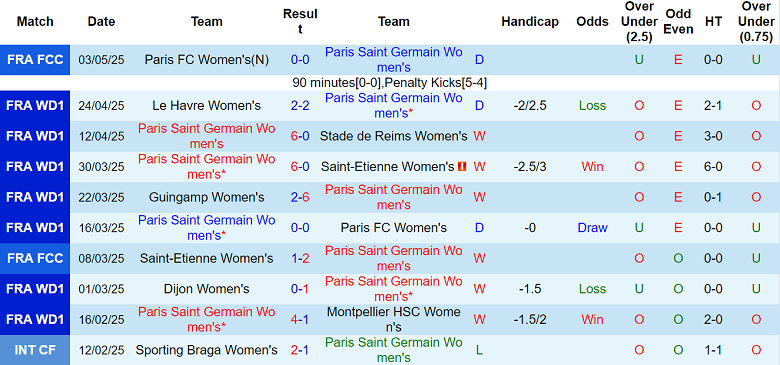780x365 pixels.
Task: Open Dijon Women's team page
Action: click(x=206, y=289)
